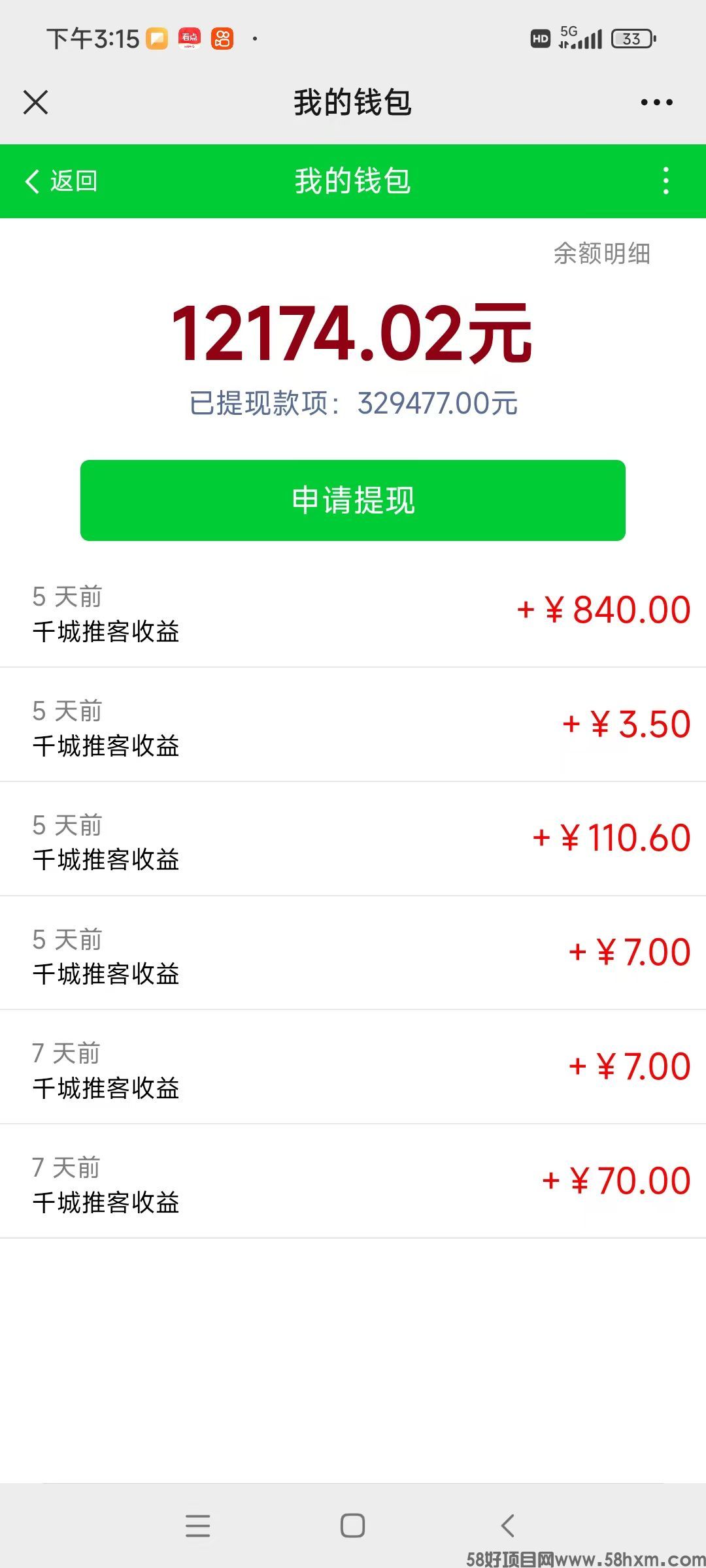Tap the orange Kuaishou notification icon
Viewport: 706px width, 1568px height.
pyautogui.click(x=222, y=39)
